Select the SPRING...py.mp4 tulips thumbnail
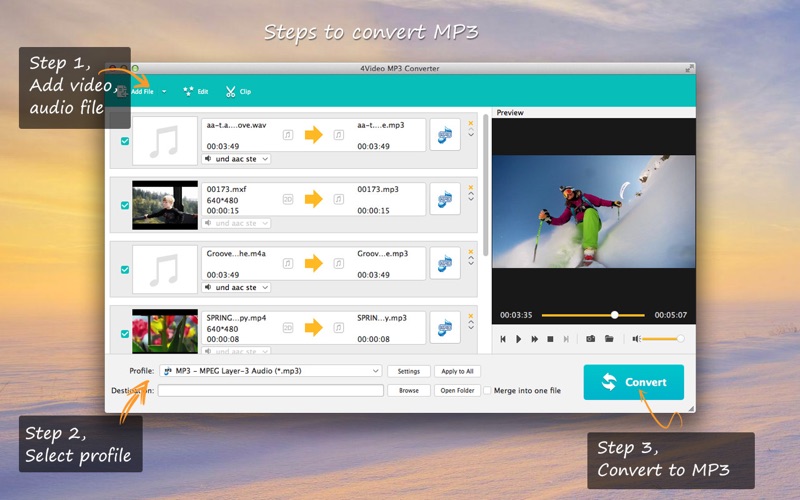The width and height of the screenshot is (800, 500). (165, 331)
